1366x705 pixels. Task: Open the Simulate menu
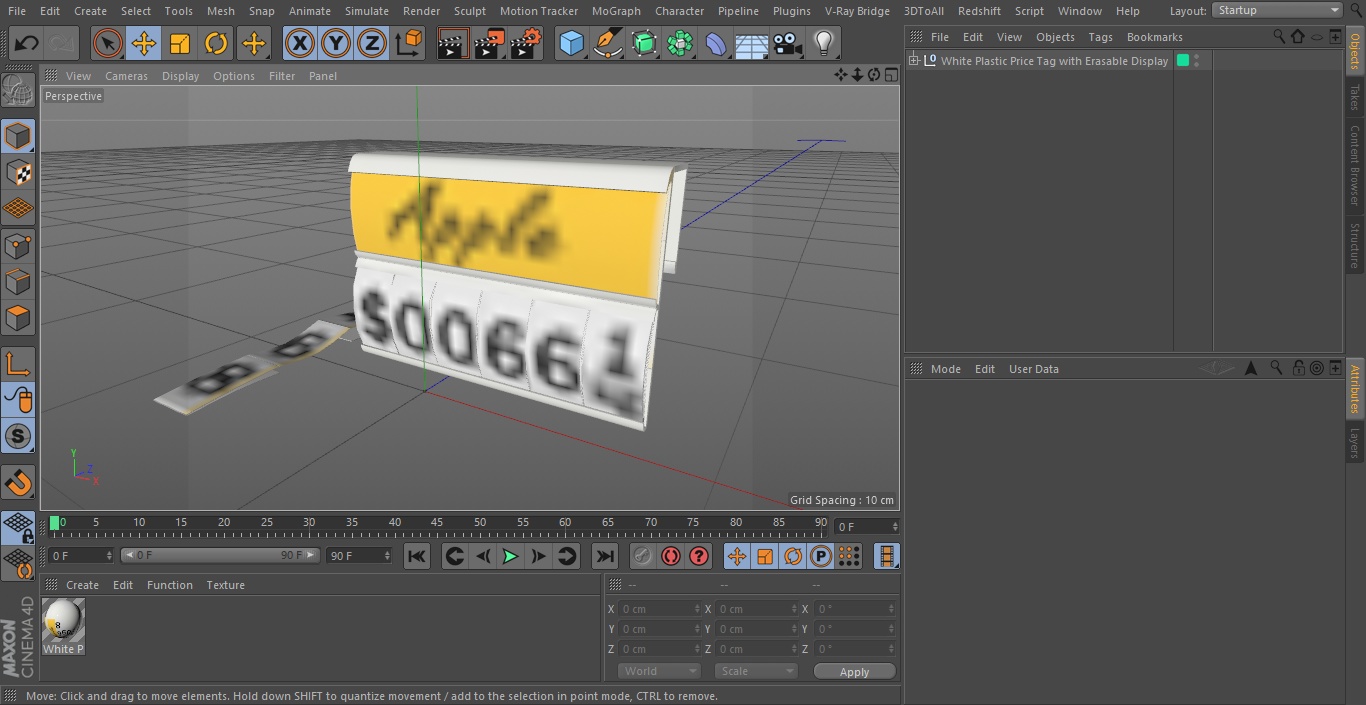(x=367, y=11)
